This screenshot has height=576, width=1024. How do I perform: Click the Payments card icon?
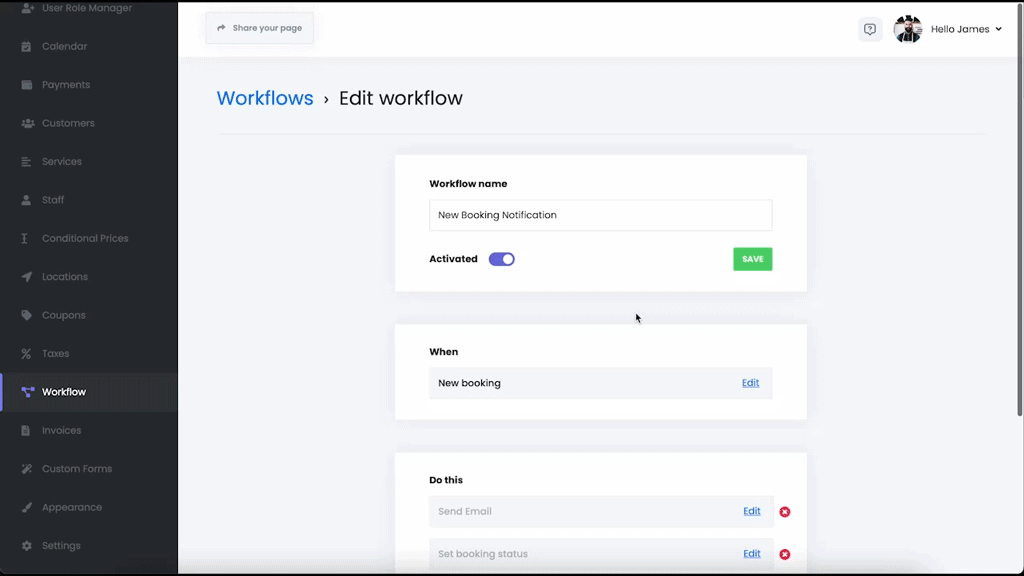(27, 85)
